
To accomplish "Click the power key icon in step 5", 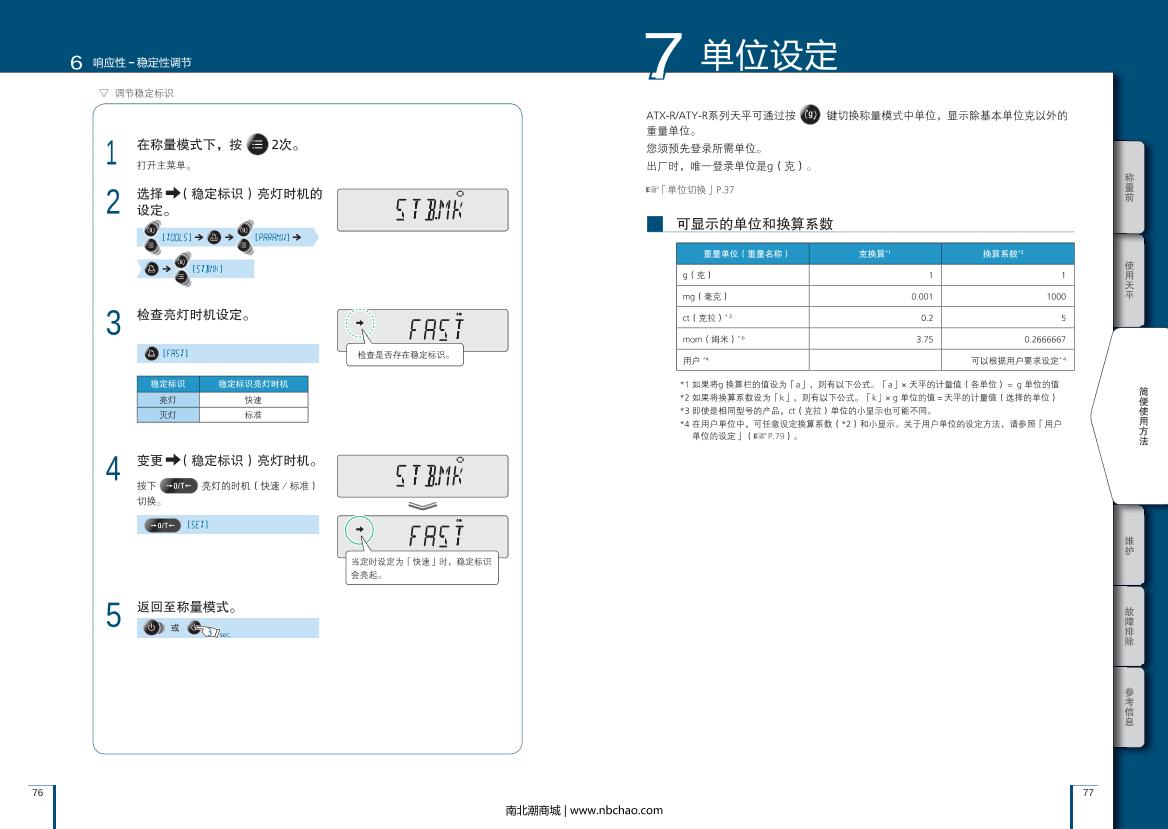I will (152, 628).
